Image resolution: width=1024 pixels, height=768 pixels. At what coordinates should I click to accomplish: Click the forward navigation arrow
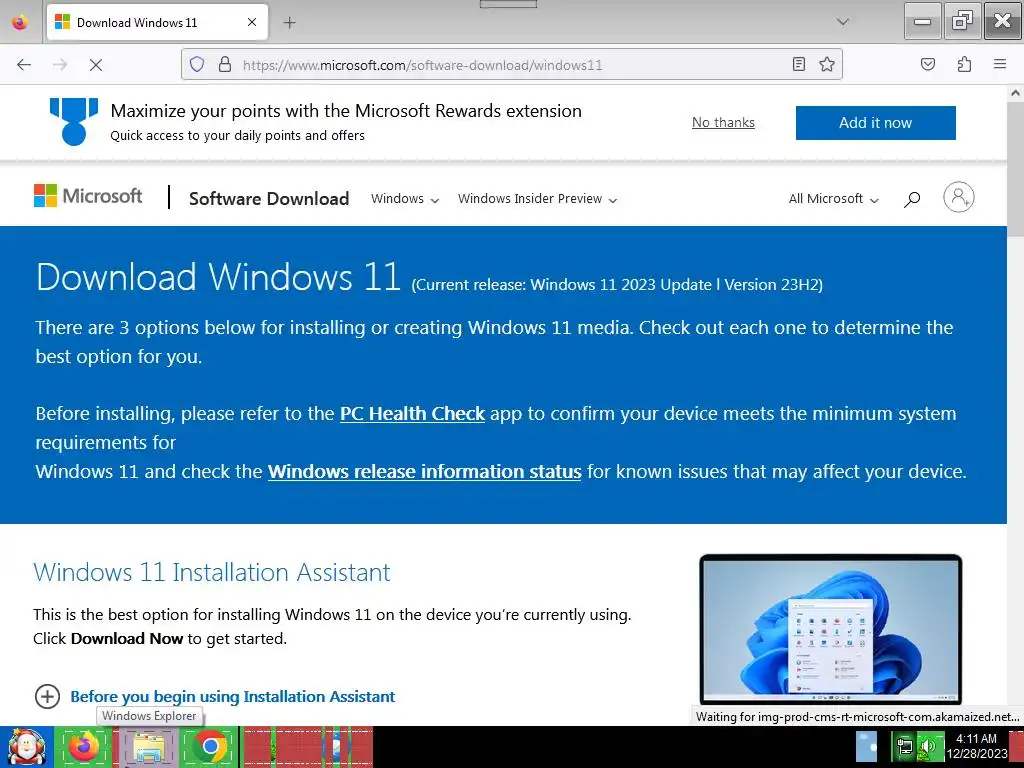(60, 65)
